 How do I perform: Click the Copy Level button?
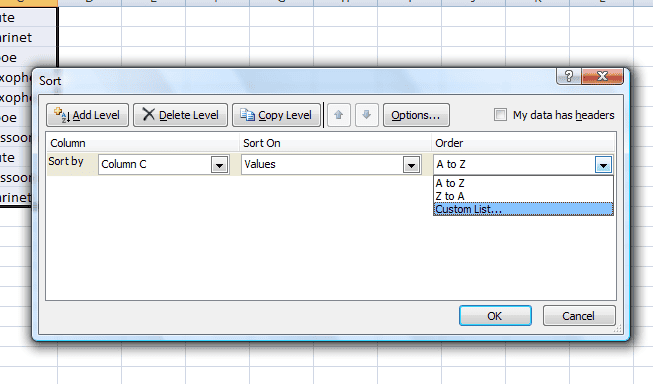(x=277, y=115)
